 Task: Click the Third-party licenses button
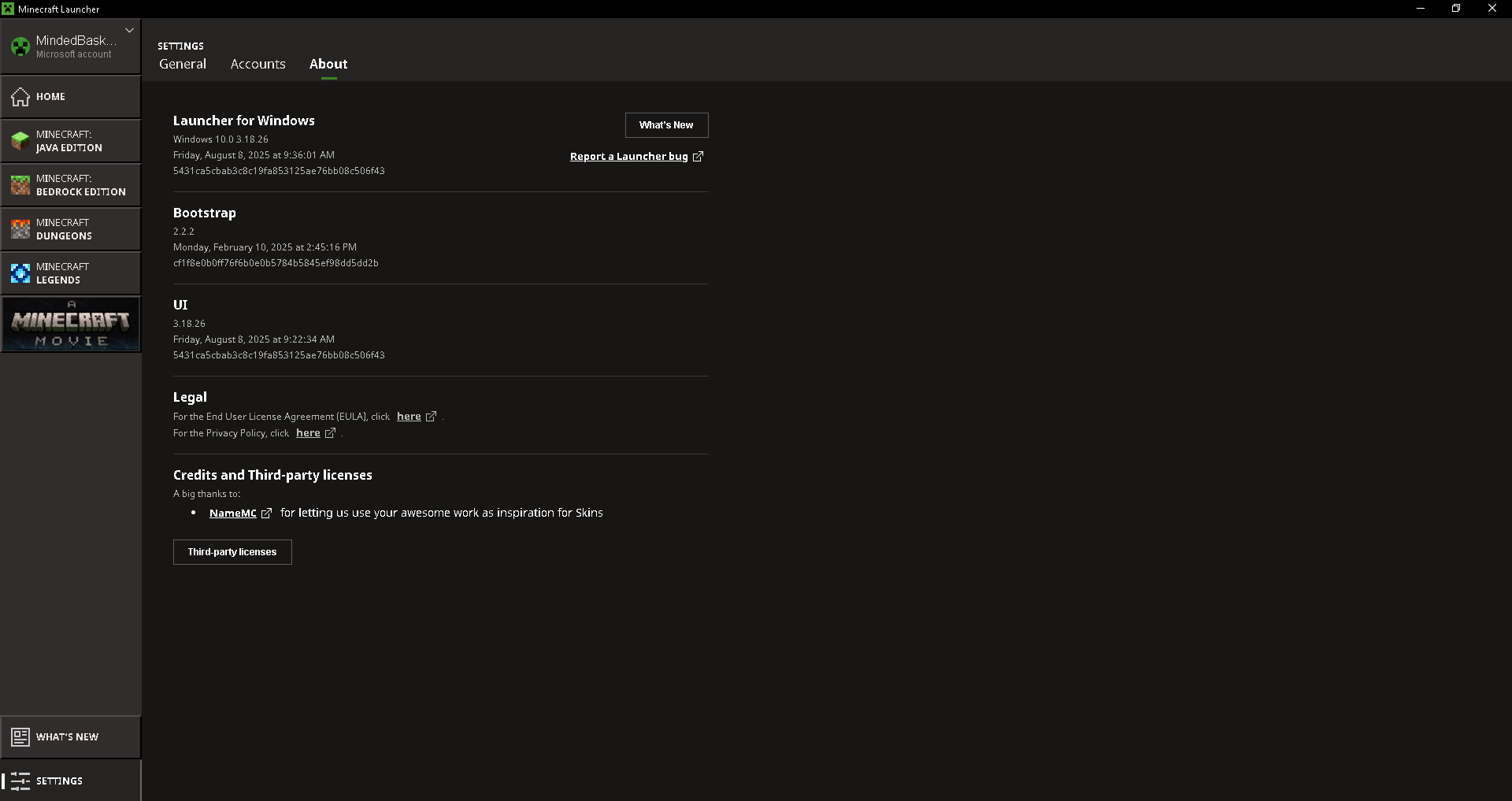[232, 552]
